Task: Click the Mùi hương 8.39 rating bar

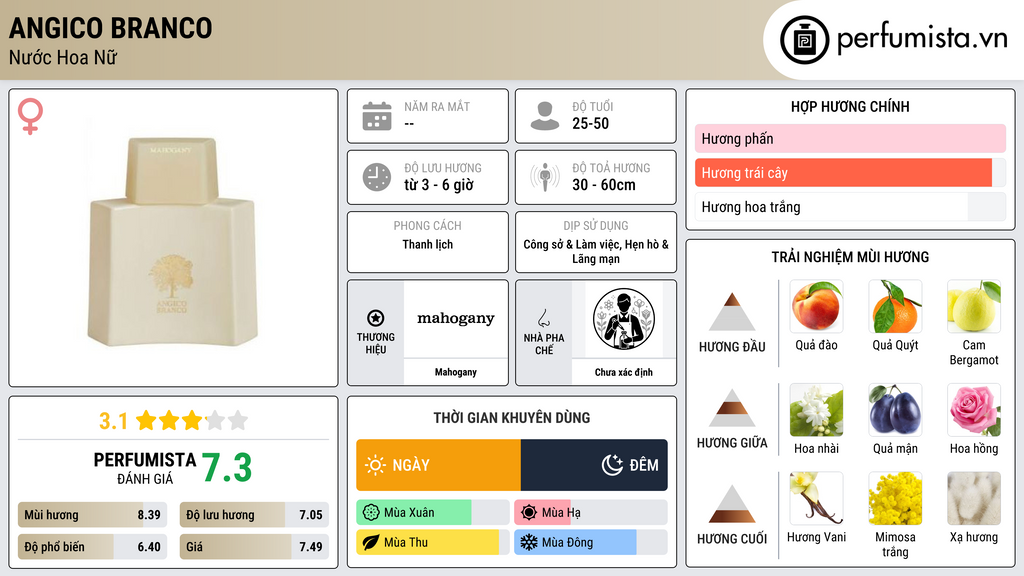Action: 92,515
